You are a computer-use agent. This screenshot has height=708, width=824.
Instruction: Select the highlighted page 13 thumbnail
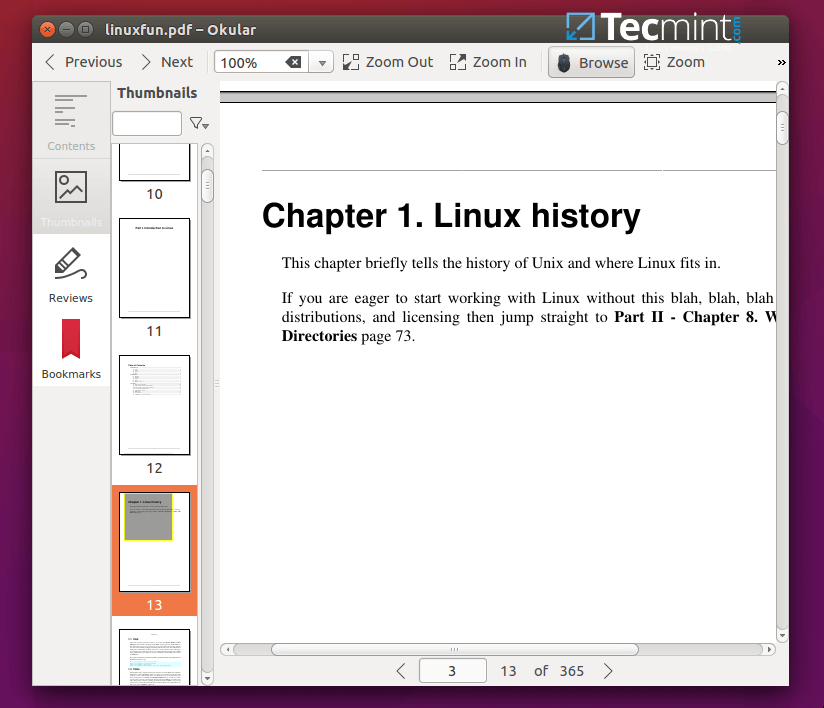[x=154, y=542]
